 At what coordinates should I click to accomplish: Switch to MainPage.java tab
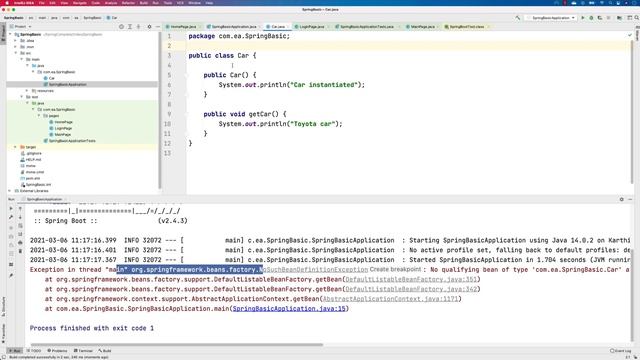point(422,27)
